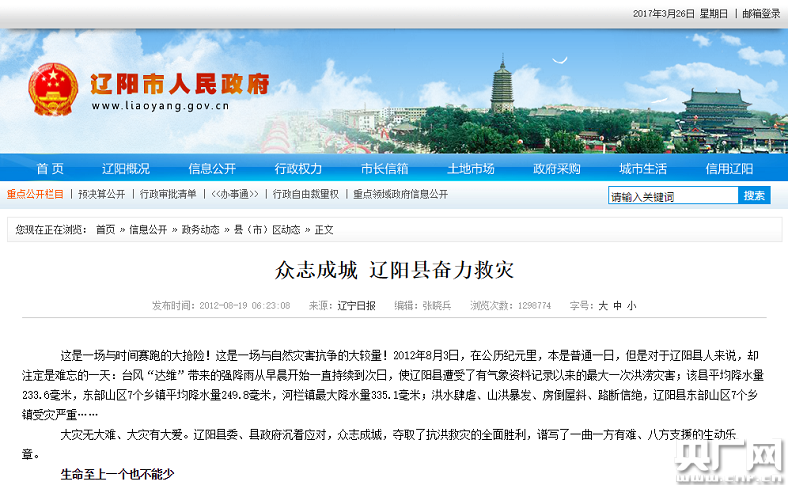This screenshot has width=788, height=485.
Task: Open the 邮箱登录 mailbox login link
Action: click(761, 14)
